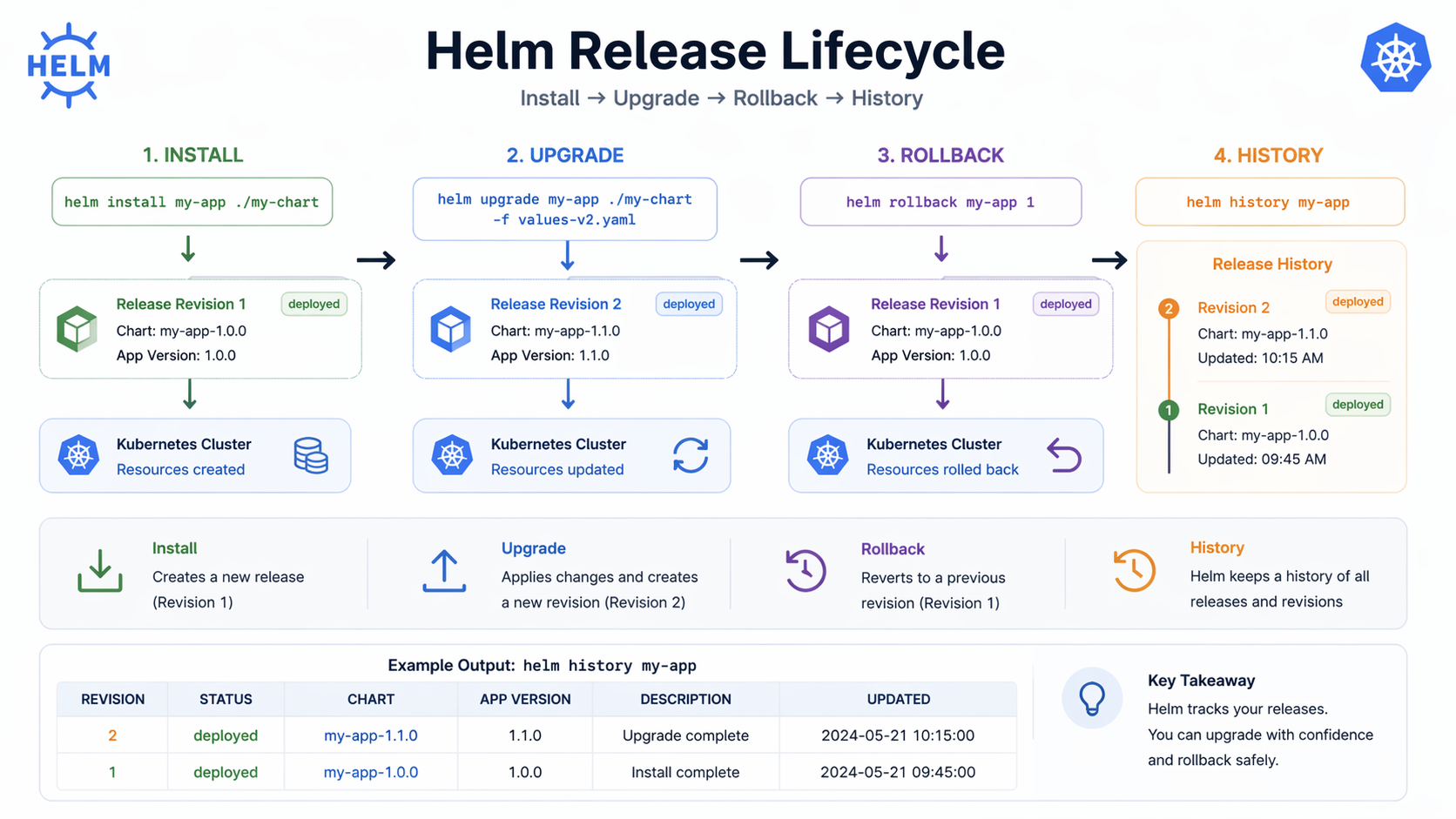
Task: Click the blue upload icon next to Upgrade
Action: [444, 571]
